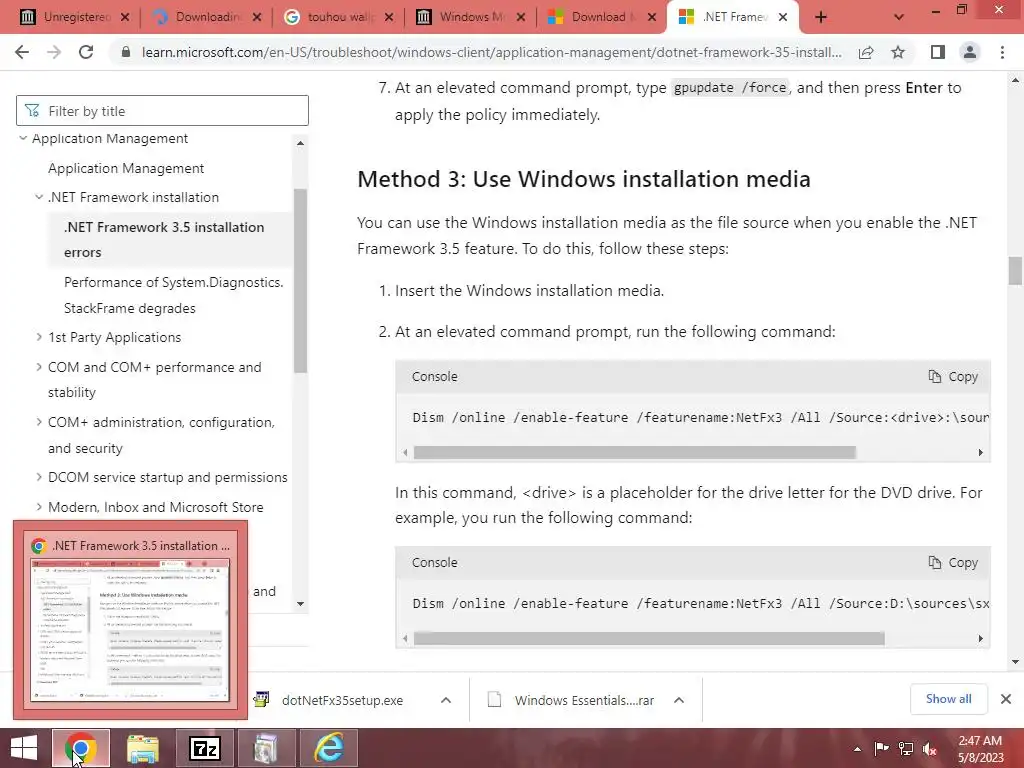Open the tab search dropdown arrow
Viewport: 1024px width, 768px height.
coord(899,18)
